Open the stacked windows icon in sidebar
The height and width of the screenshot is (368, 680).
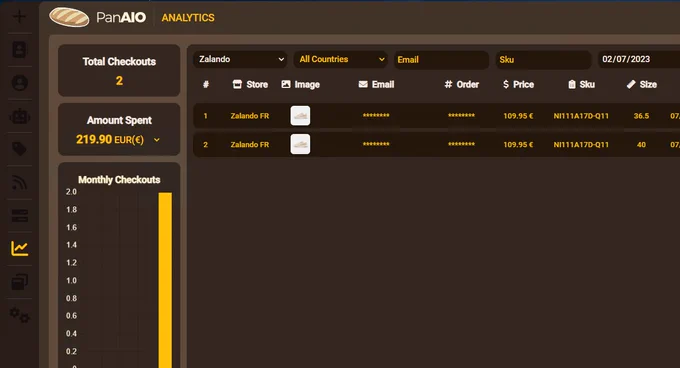[20, 282]
